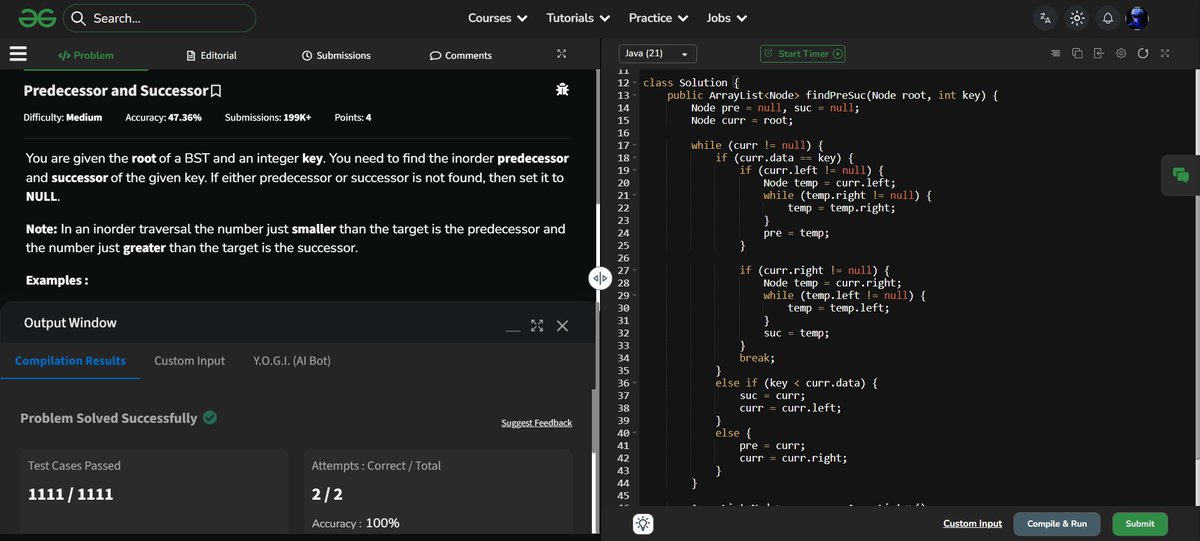Expand the Output Window to full size
The image size is (1200, 541).
(x=537, y=326)
